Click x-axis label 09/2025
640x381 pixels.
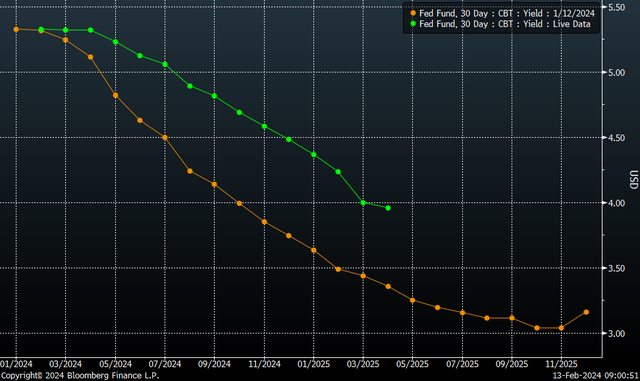pyautogui.click(x=512, y=364)
